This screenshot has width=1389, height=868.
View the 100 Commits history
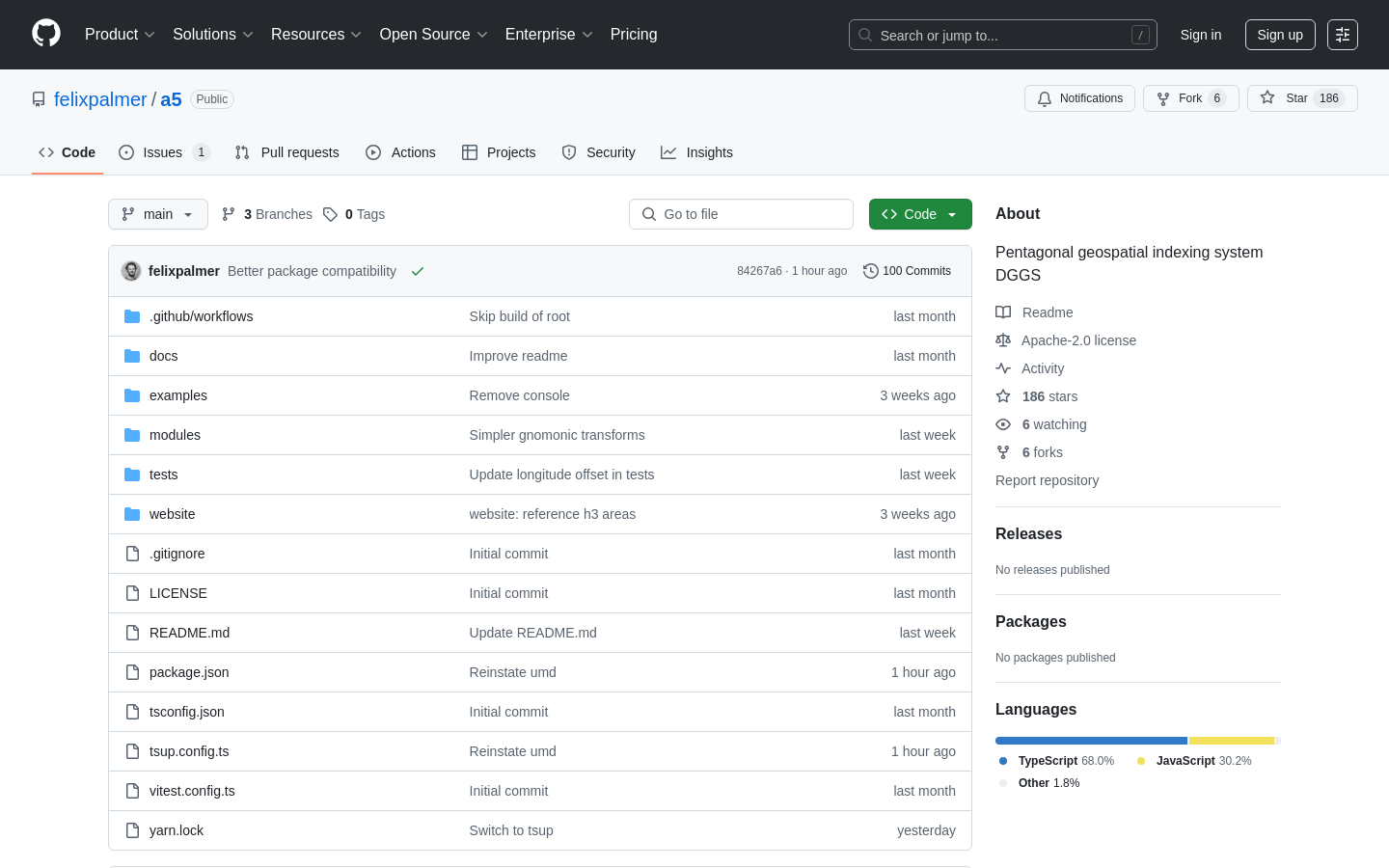907,271
